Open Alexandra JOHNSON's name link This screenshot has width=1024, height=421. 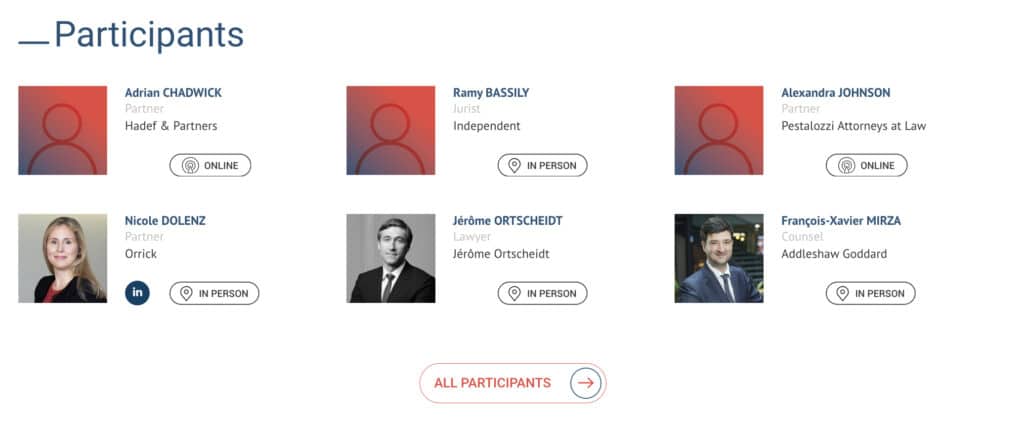[x=835, y=93]
